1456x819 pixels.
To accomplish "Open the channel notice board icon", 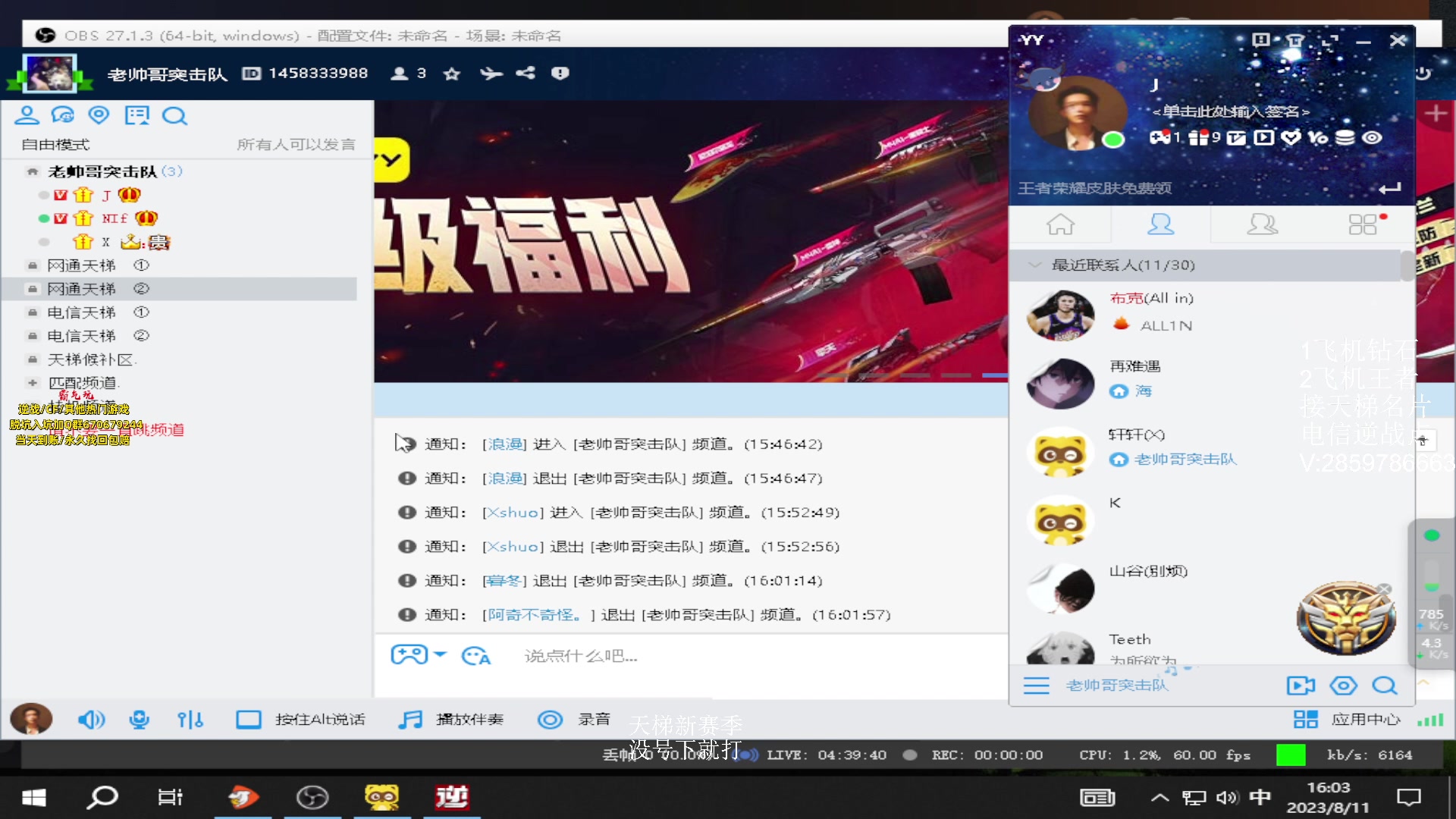I will pyautogui.click(x=136, y=115).
